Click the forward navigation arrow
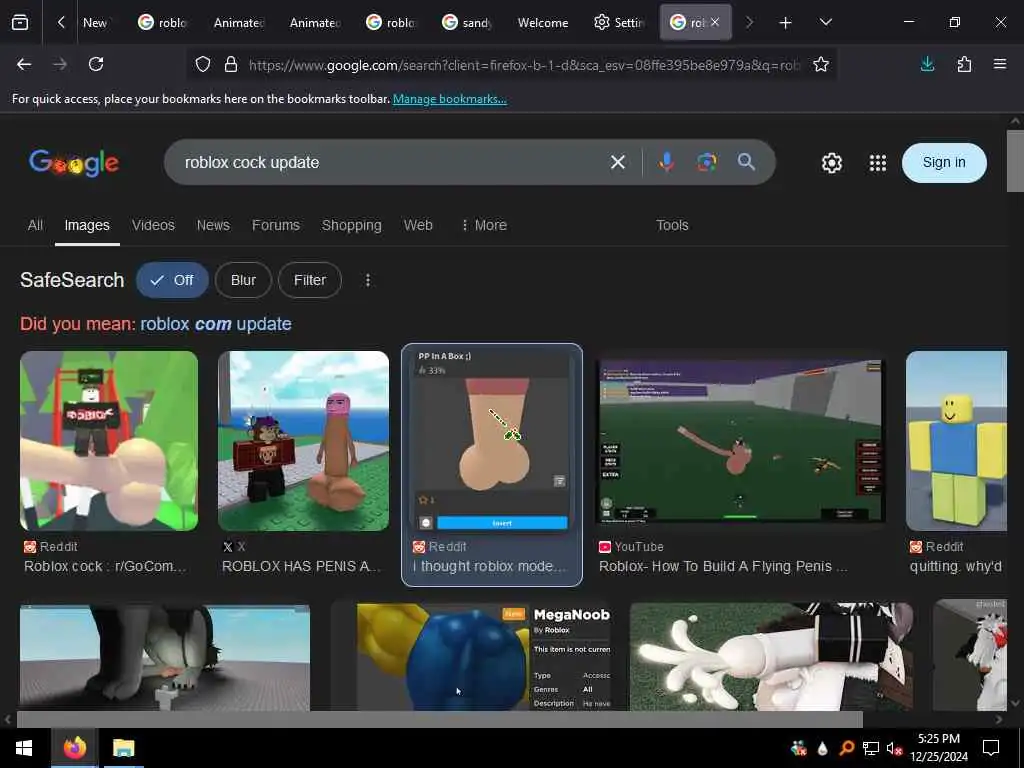Viewport: 1024px width, 768px height. (x=60, y=64)
